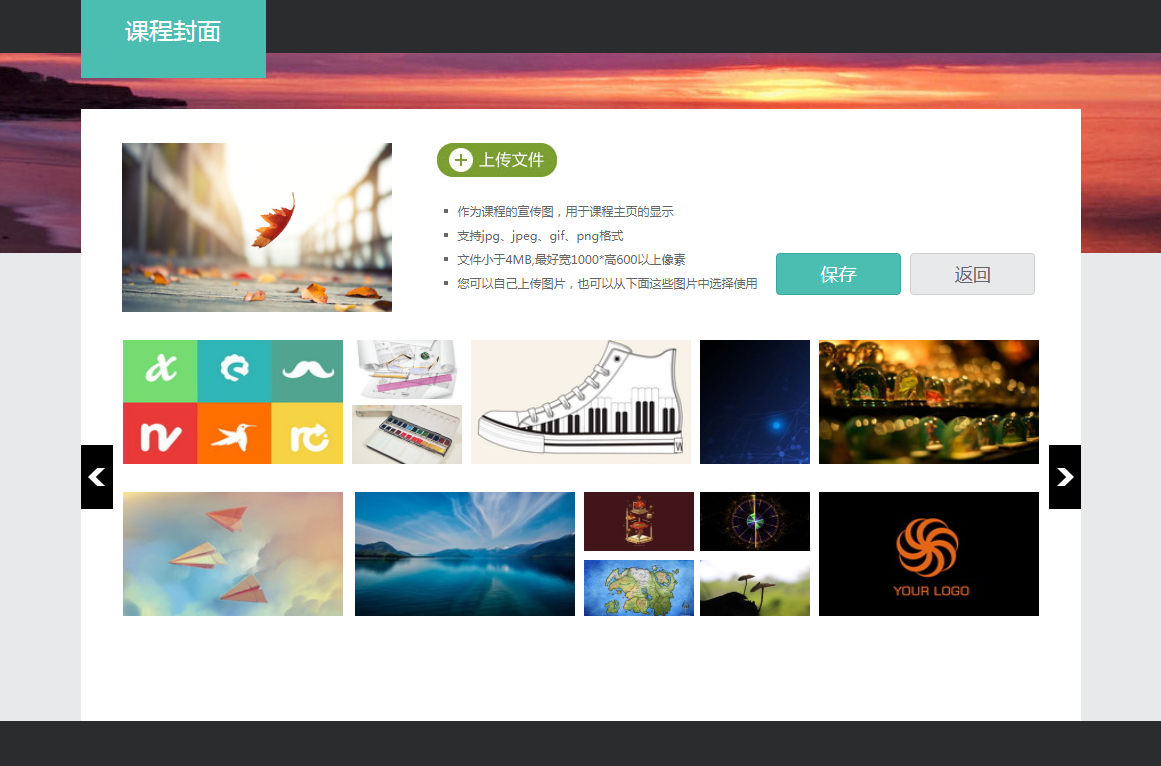Click text 您可以自己上传图片，也可以从下面这些图片中选择使用
The height and width of the screenshot is (766, 1161).
pyautogui.click(x=607, y=283)
